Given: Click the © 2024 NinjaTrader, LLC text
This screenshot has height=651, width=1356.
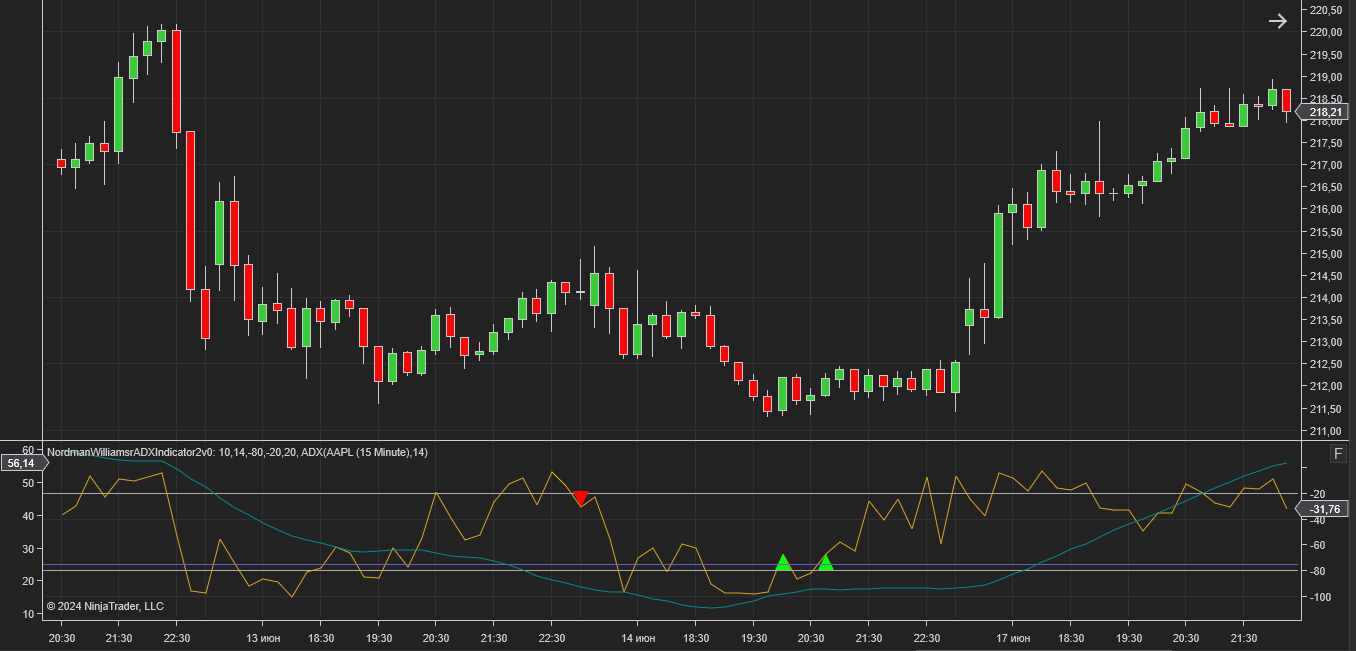Looking at the screenshot, I should [105, 606].
